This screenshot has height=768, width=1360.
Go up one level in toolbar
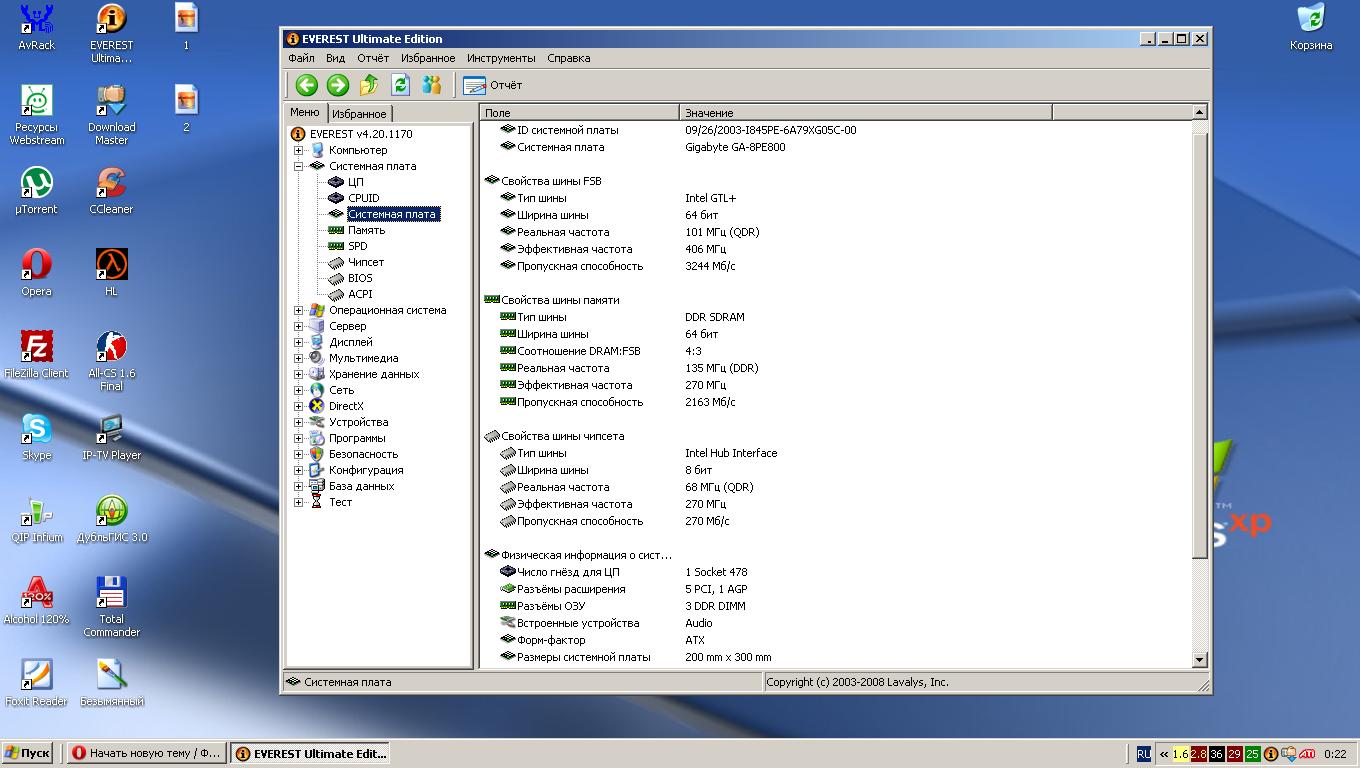point(369,85)
